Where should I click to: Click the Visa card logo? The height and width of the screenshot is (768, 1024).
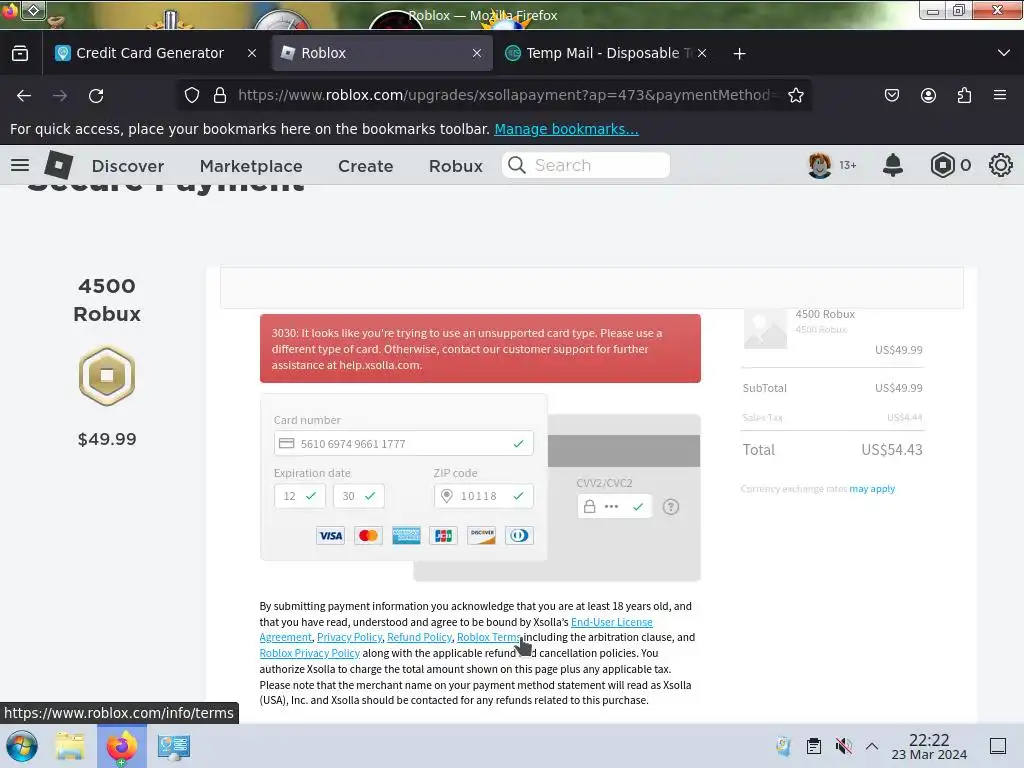pyautogui.click(x=330, y=536)
